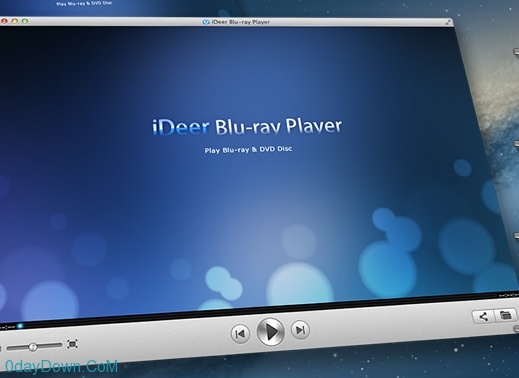This screenshot has width=519, height=378.
Task: Seek by clicking the black progress bar track
Action: (260, 311)
